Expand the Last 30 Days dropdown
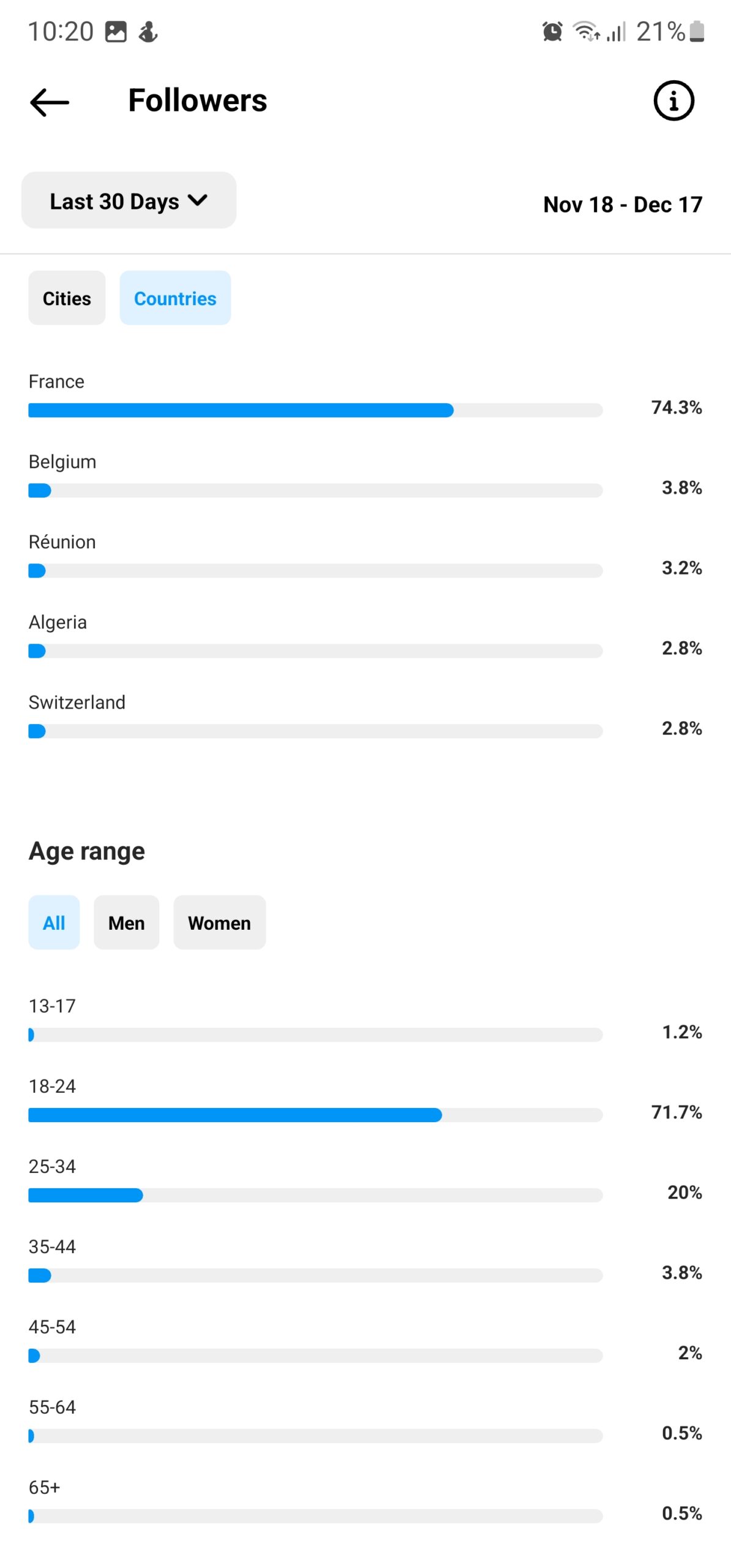Viewport: 731px width, 1568px height. click(x=129, y=201)
